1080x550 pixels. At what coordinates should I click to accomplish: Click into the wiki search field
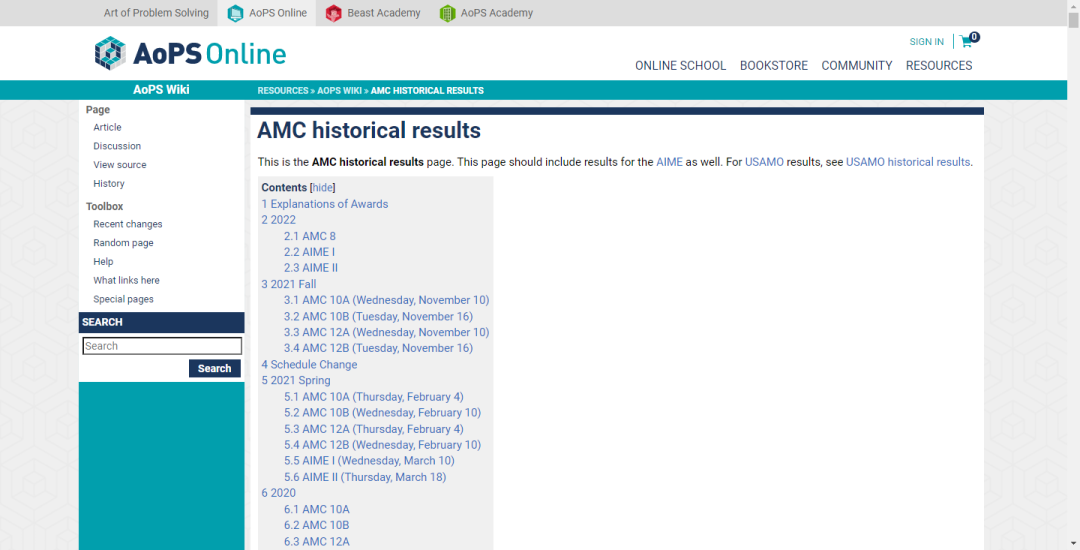[162, 346]
